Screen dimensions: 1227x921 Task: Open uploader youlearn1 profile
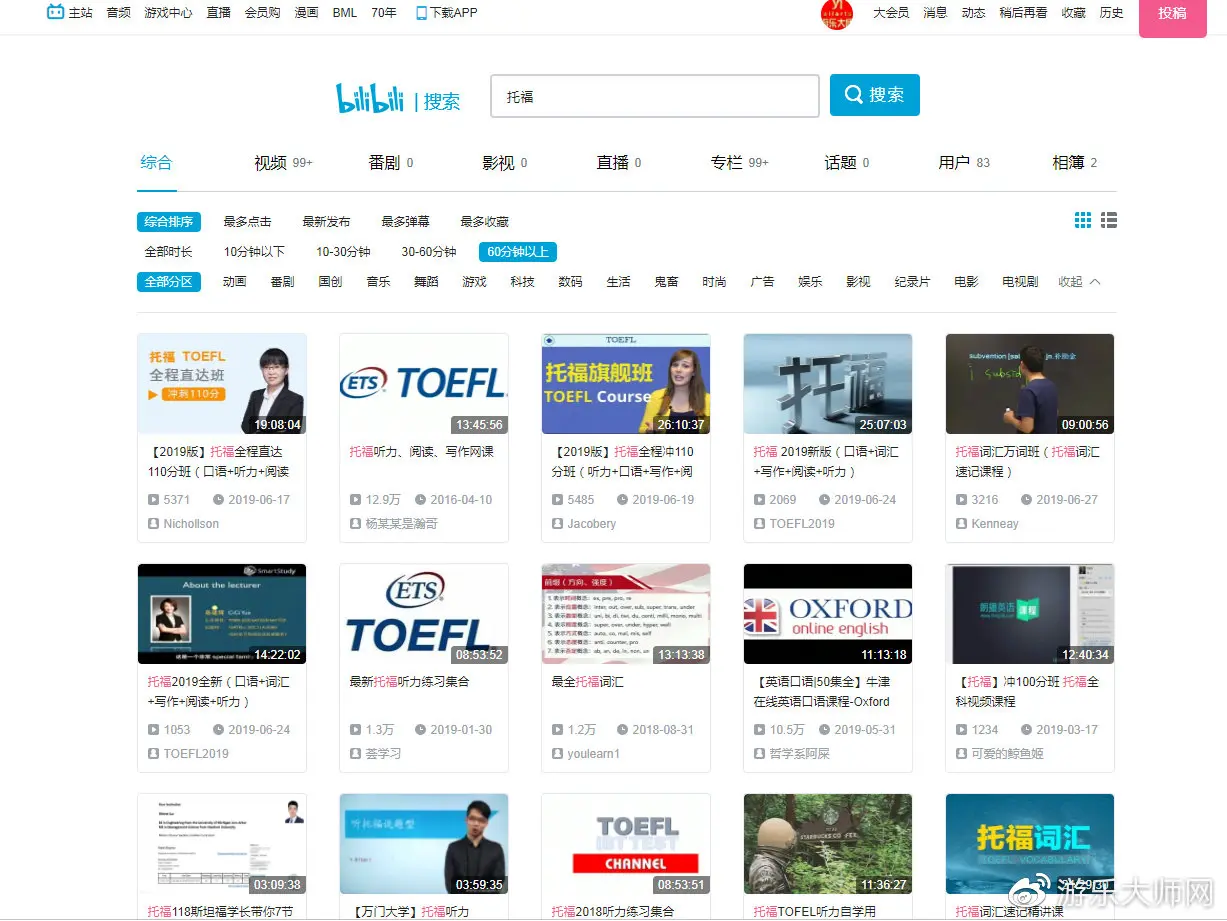point(593,754)
